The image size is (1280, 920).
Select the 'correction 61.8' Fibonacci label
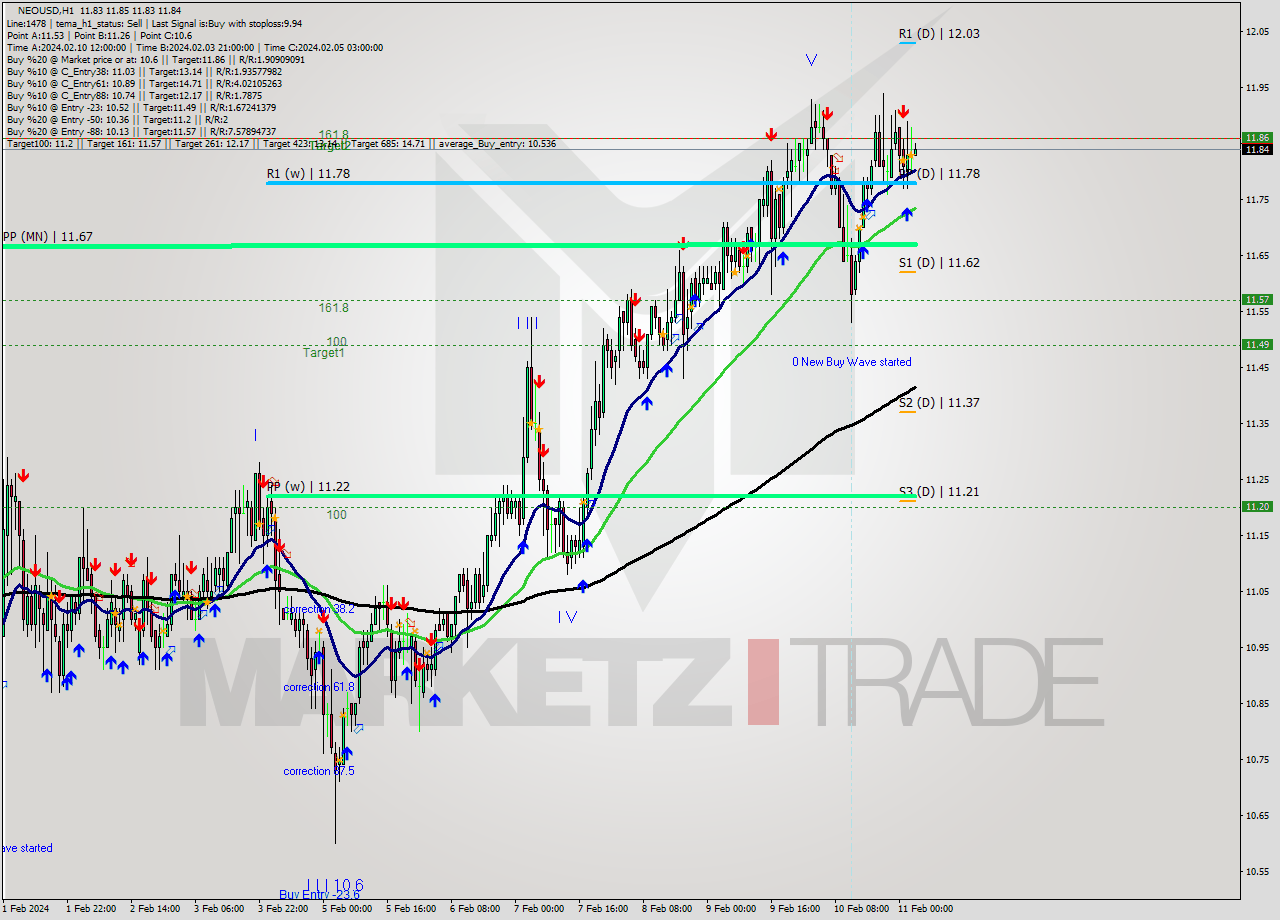319,687
